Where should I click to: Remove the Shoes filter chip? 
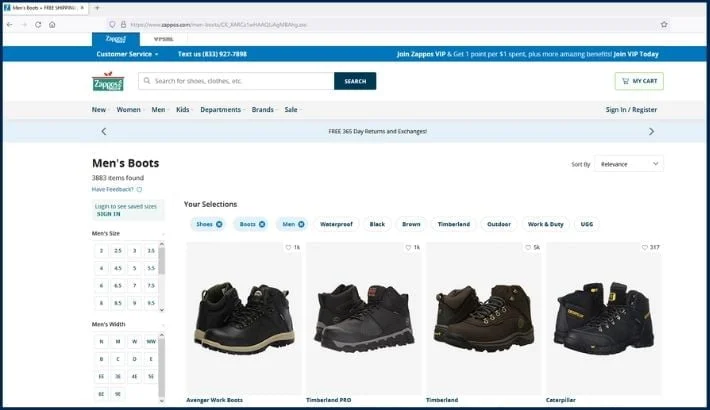[219, 224]
